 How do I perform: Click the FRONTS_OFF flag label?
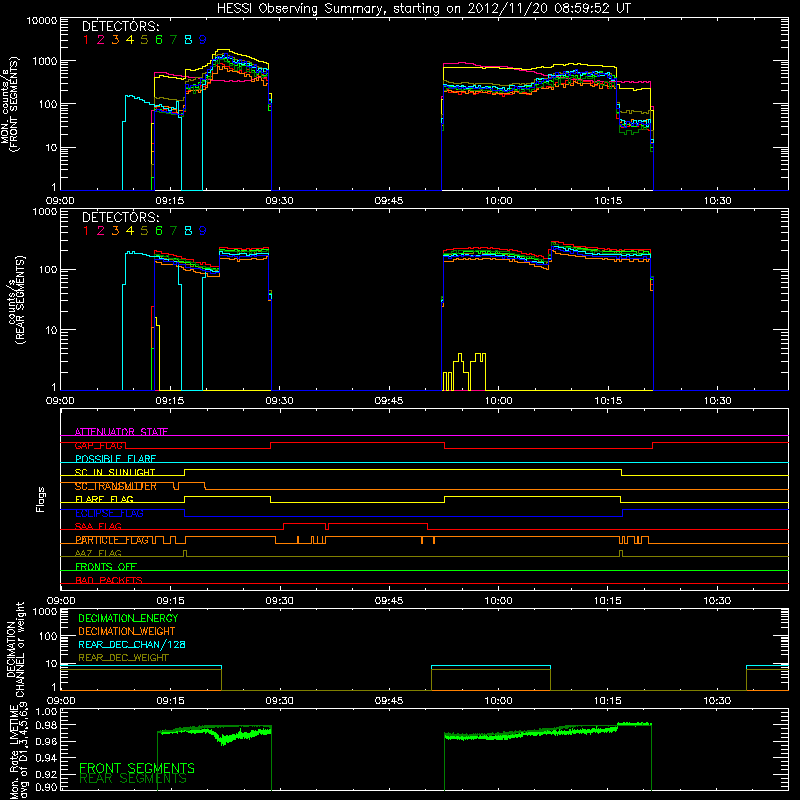[x=106, y=567]
